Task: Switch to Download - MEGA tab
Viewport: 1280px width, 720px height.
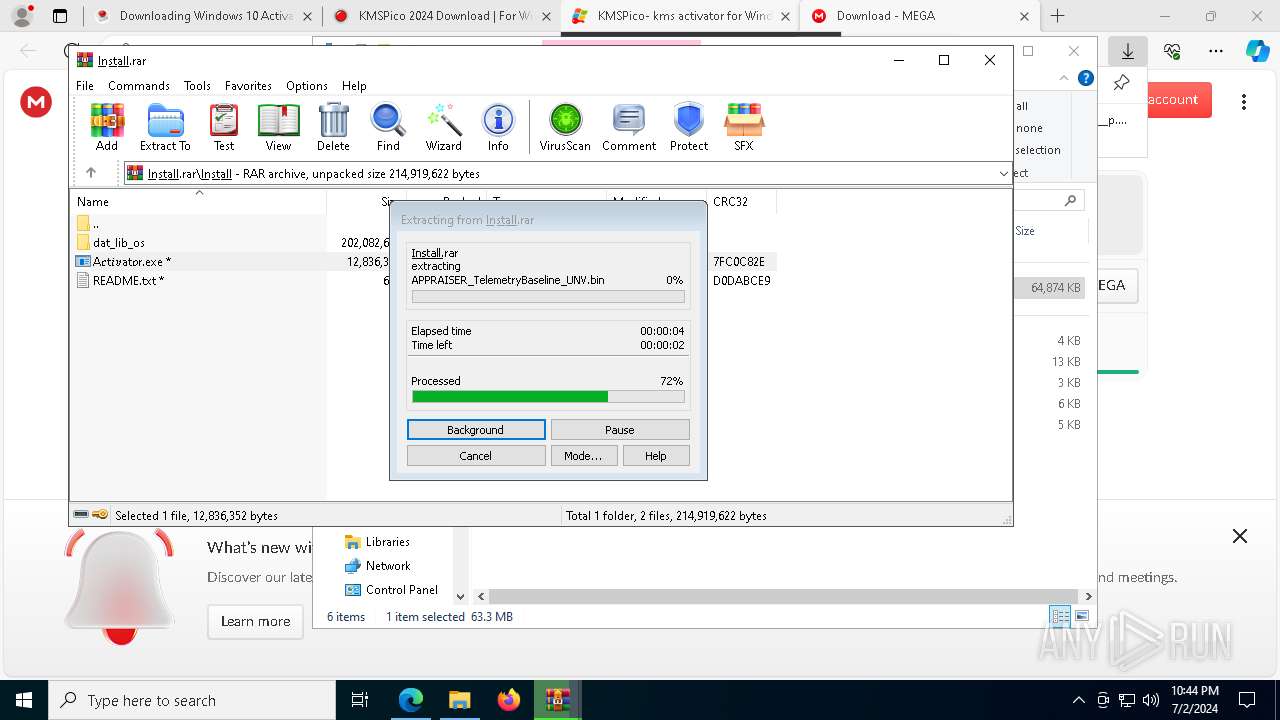Action: pos(918,16)
